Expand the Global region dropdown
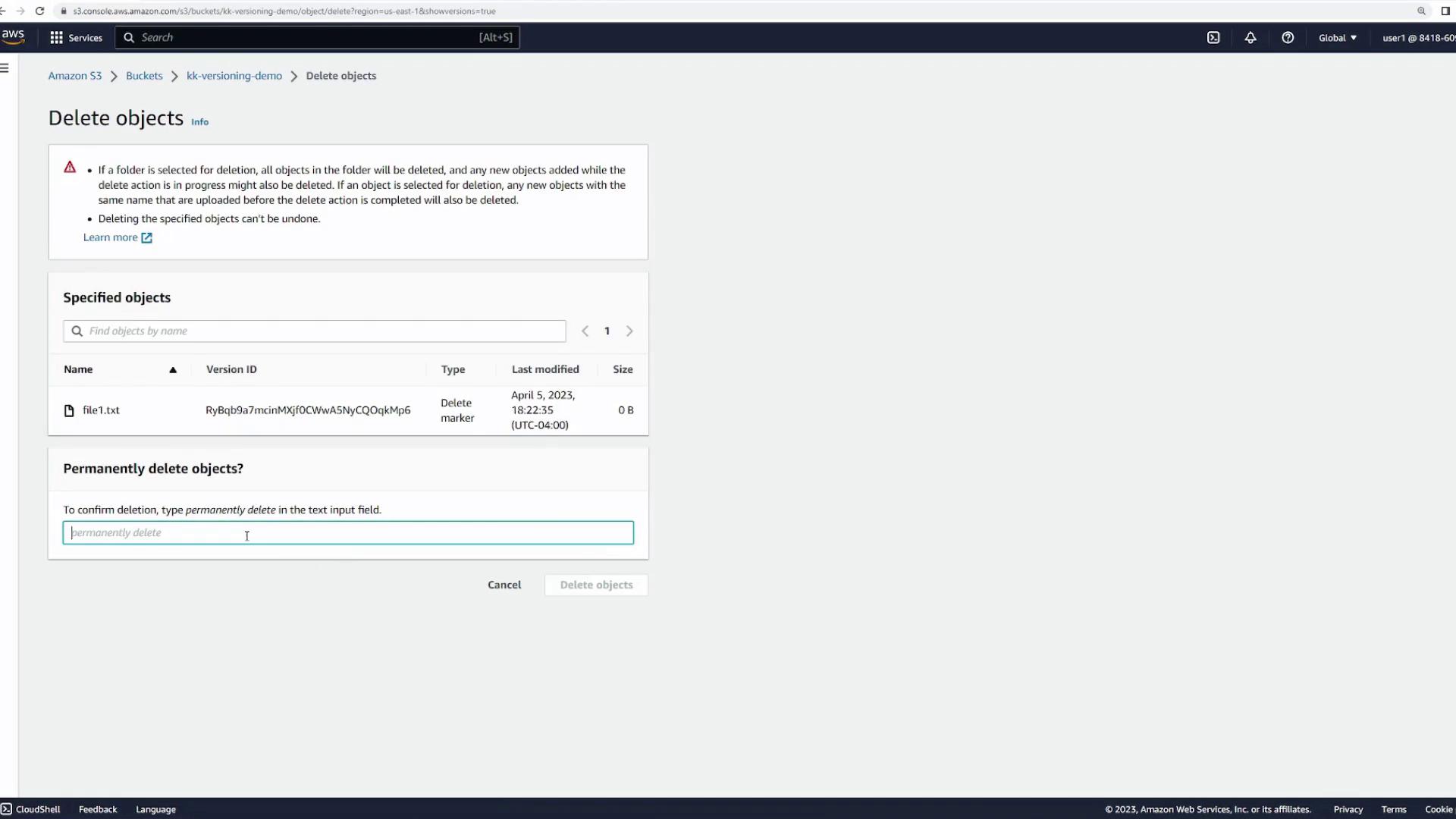This screenshot has height=819, width=1456. [x=1338, y=38]
